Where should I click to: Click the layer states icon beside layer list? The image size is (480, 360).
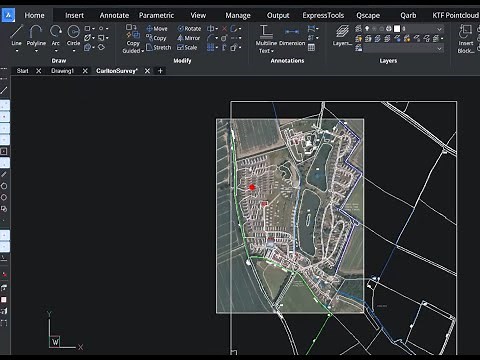pyautogui.click(x=358, y=29)
